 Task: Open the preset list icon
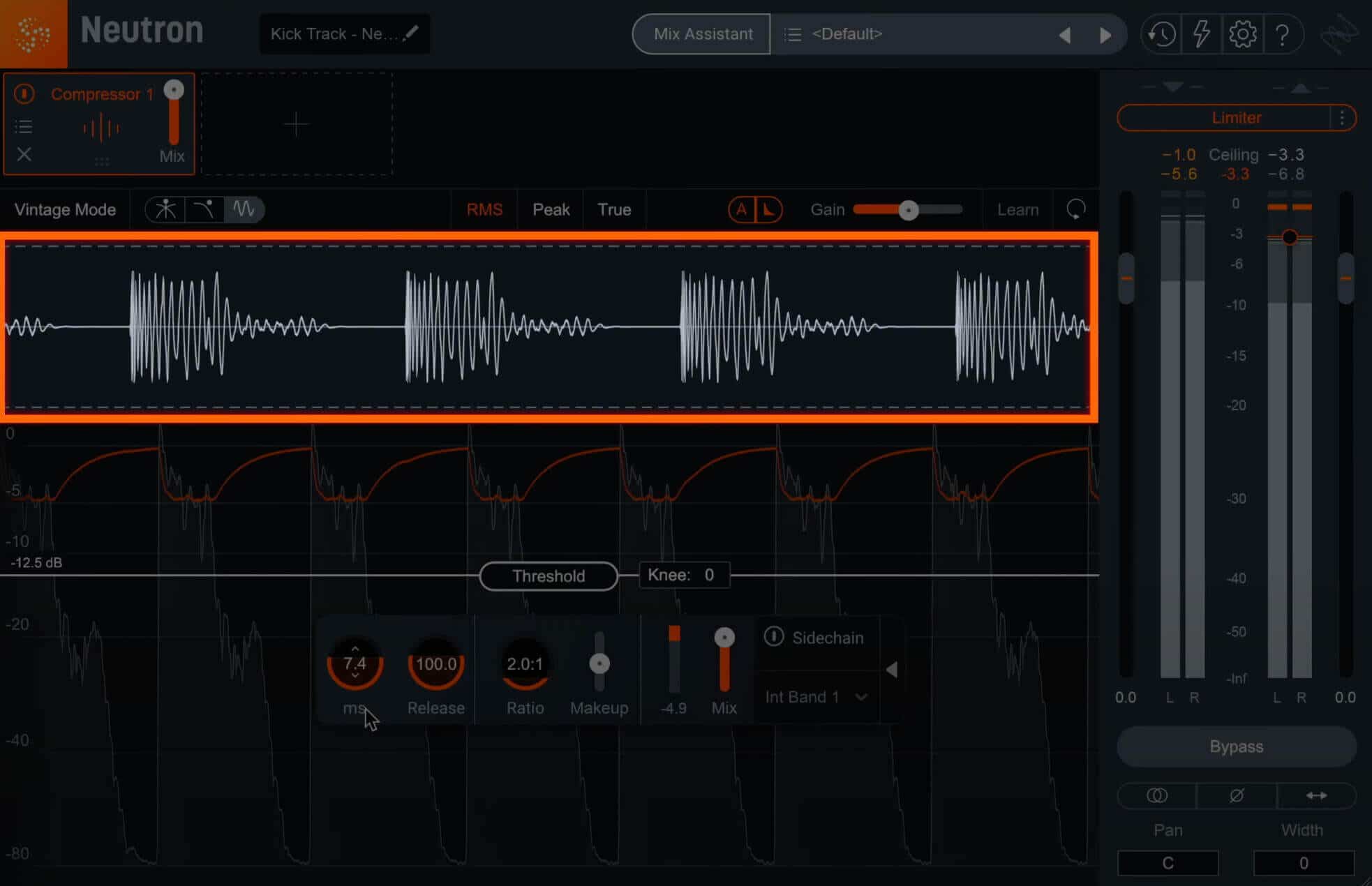tap(793, 34)
